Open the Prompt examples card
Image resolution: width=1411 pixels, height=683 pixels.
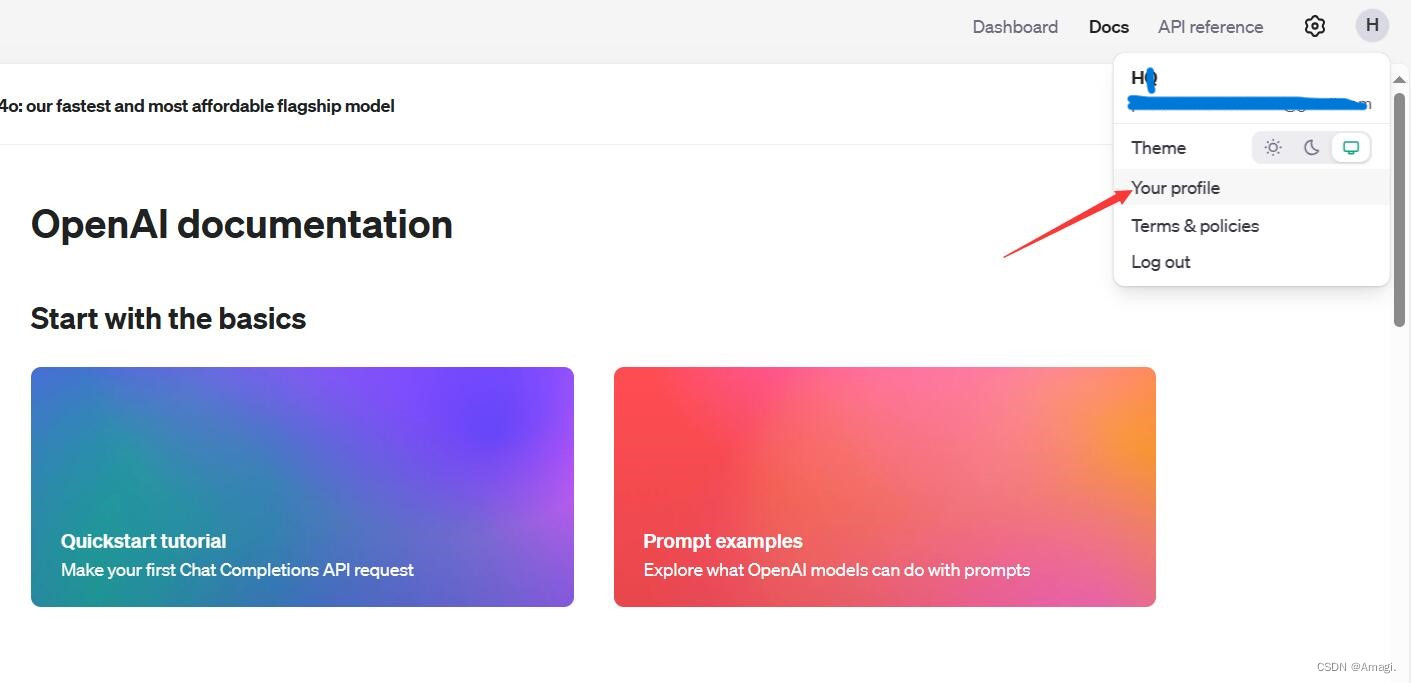pos(885,487)
